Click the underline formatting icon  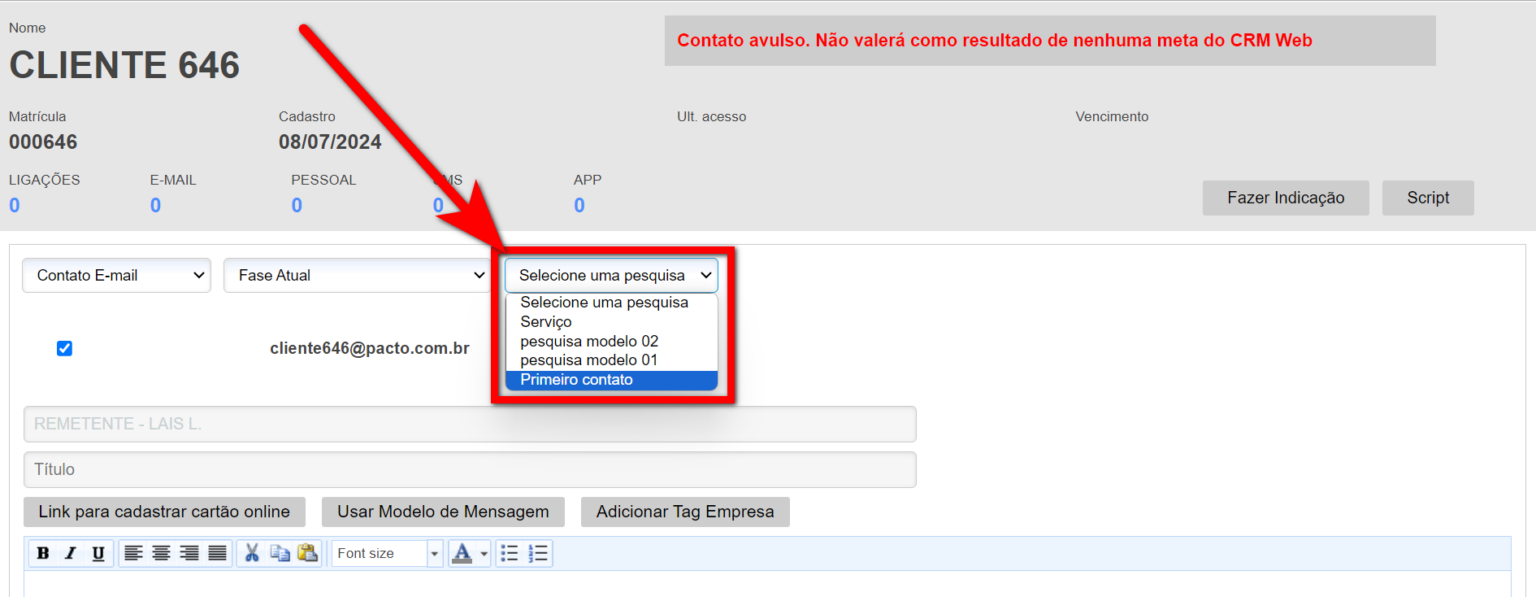(x=98, y=553)
